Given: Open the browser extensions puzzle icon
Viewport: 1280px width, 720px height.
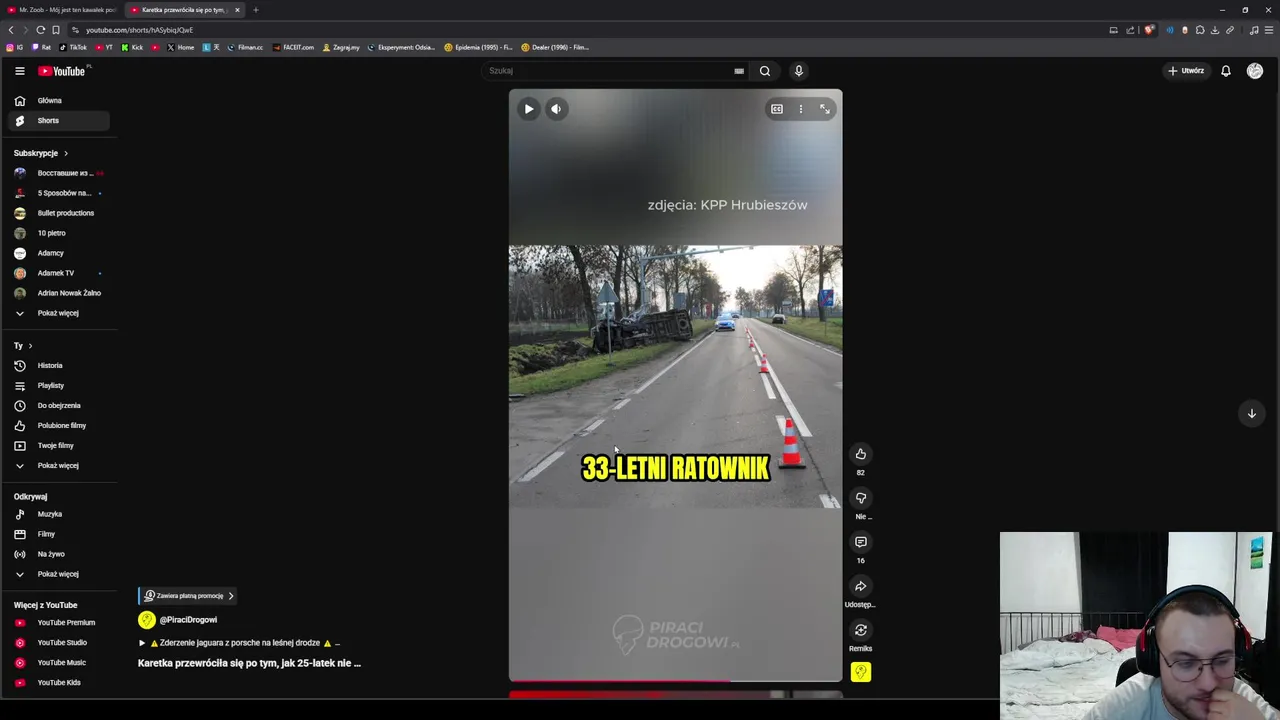Looking at the screenshot, I should [1200, 30].
